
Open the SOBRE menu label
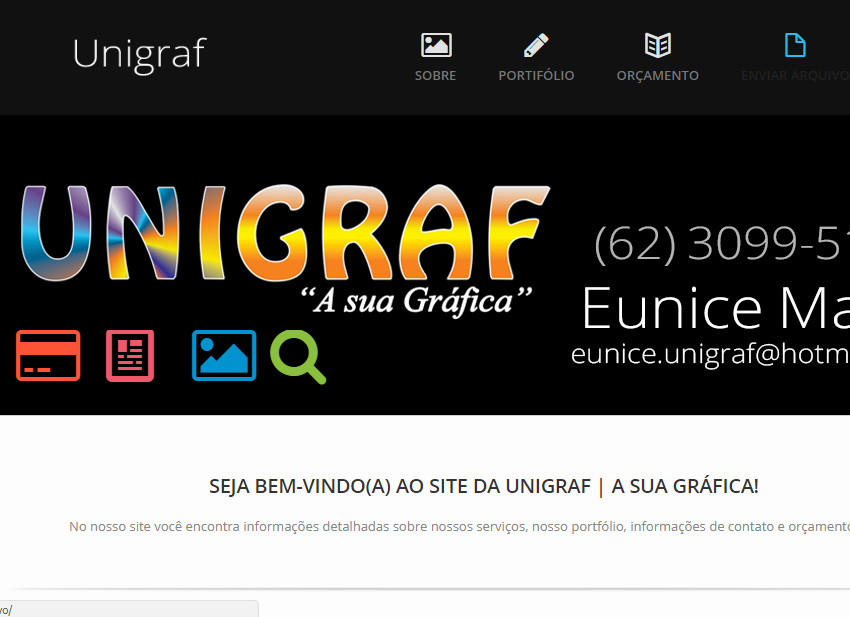click(x=435, y=76)
